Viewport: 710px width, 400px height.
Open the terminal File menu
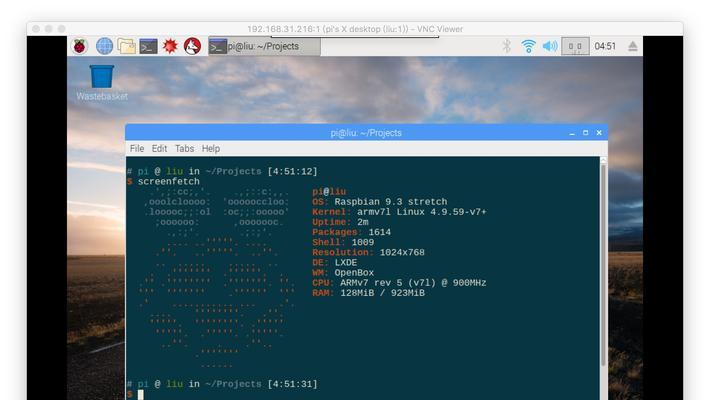pyautogui.click(x=137, y=149)
